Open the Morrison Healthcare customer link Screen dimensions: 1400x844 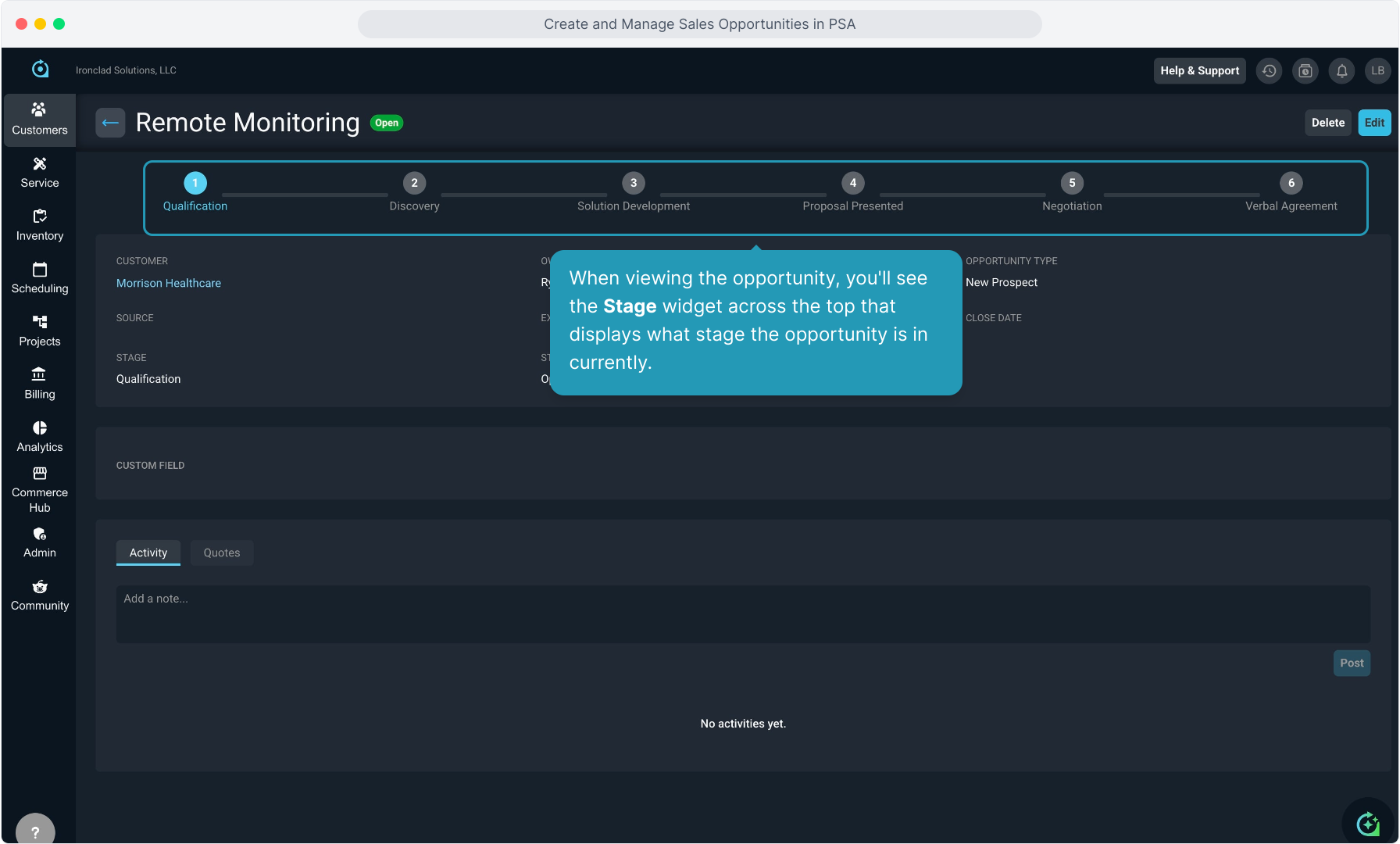tap(169, 283)
